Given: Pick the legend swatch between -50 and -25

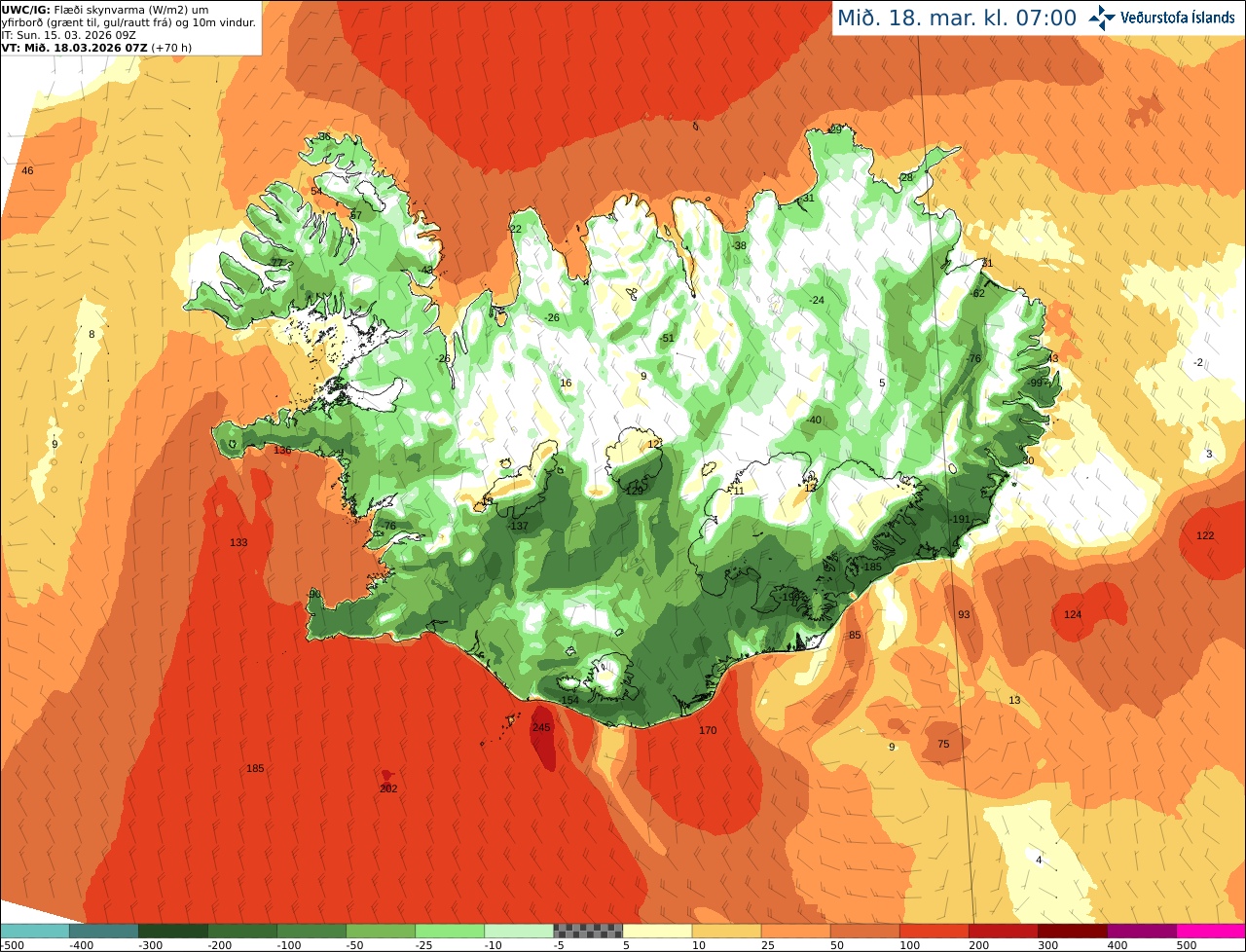Looking at the screenshot, I should click(x=381, y=931).
